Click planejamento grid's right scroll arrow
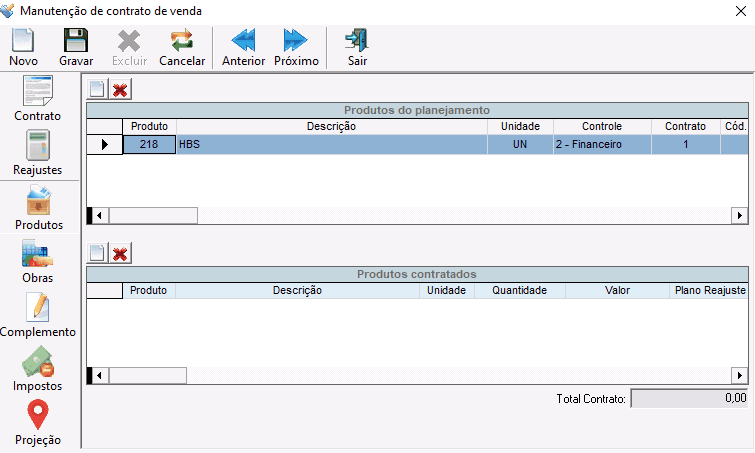Viewport: 755px width, 453px height. pos(740,216)
